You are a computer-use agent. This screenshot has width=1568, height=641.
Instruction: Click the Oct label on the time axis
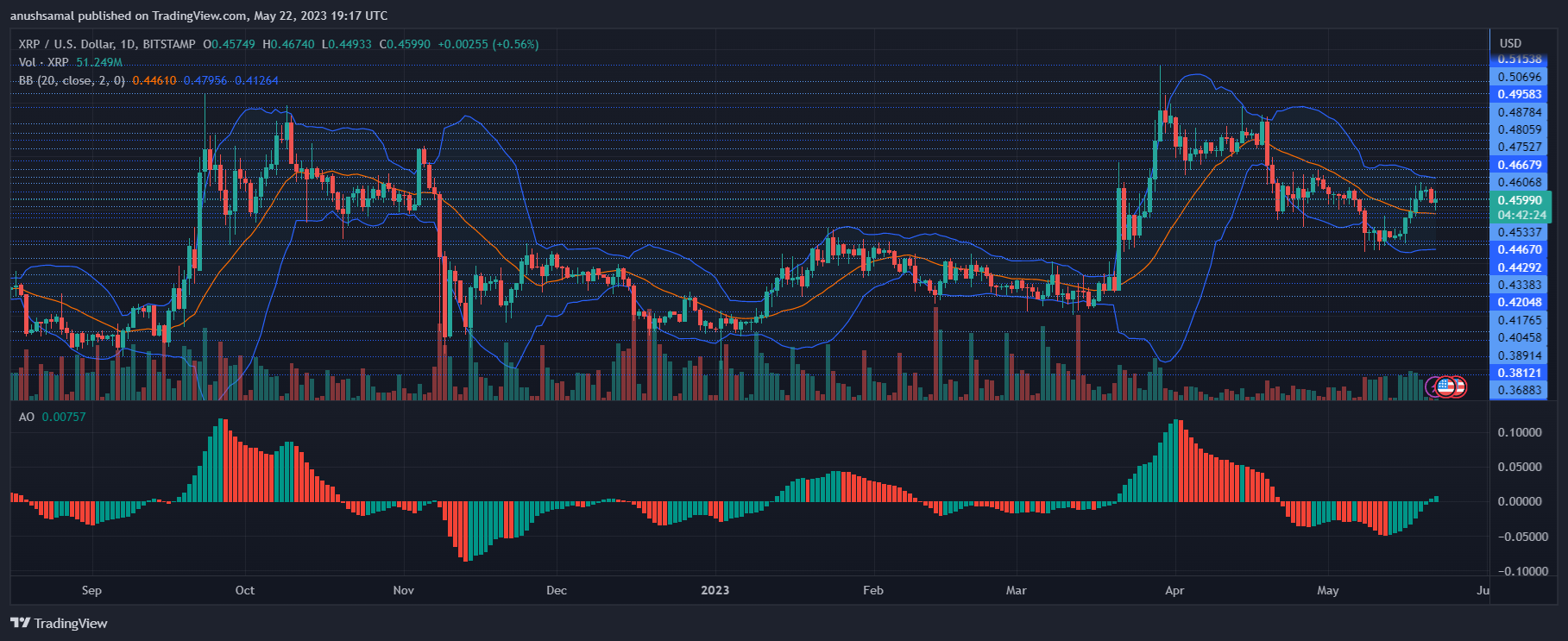pyautogui.click(x=245, y=590)
